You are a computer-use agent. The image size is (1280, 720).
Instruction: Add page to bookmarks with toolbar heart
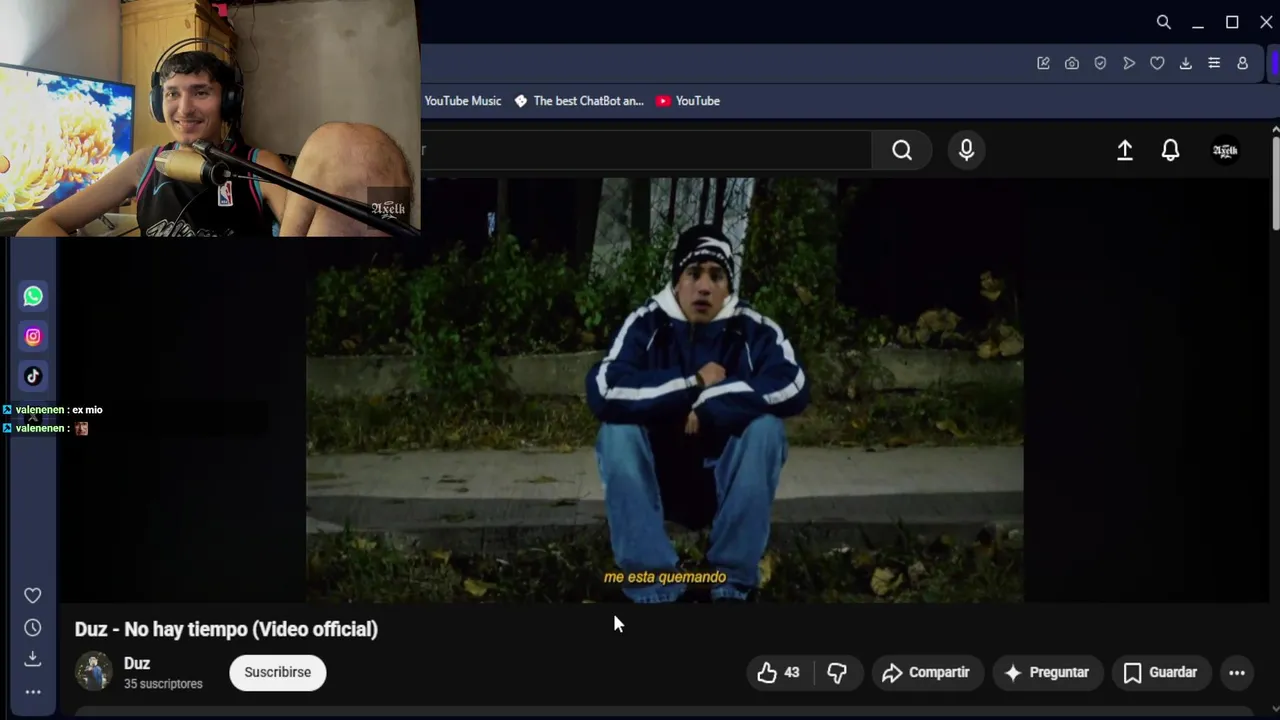pyautogui.click(x=1157, y=63)
